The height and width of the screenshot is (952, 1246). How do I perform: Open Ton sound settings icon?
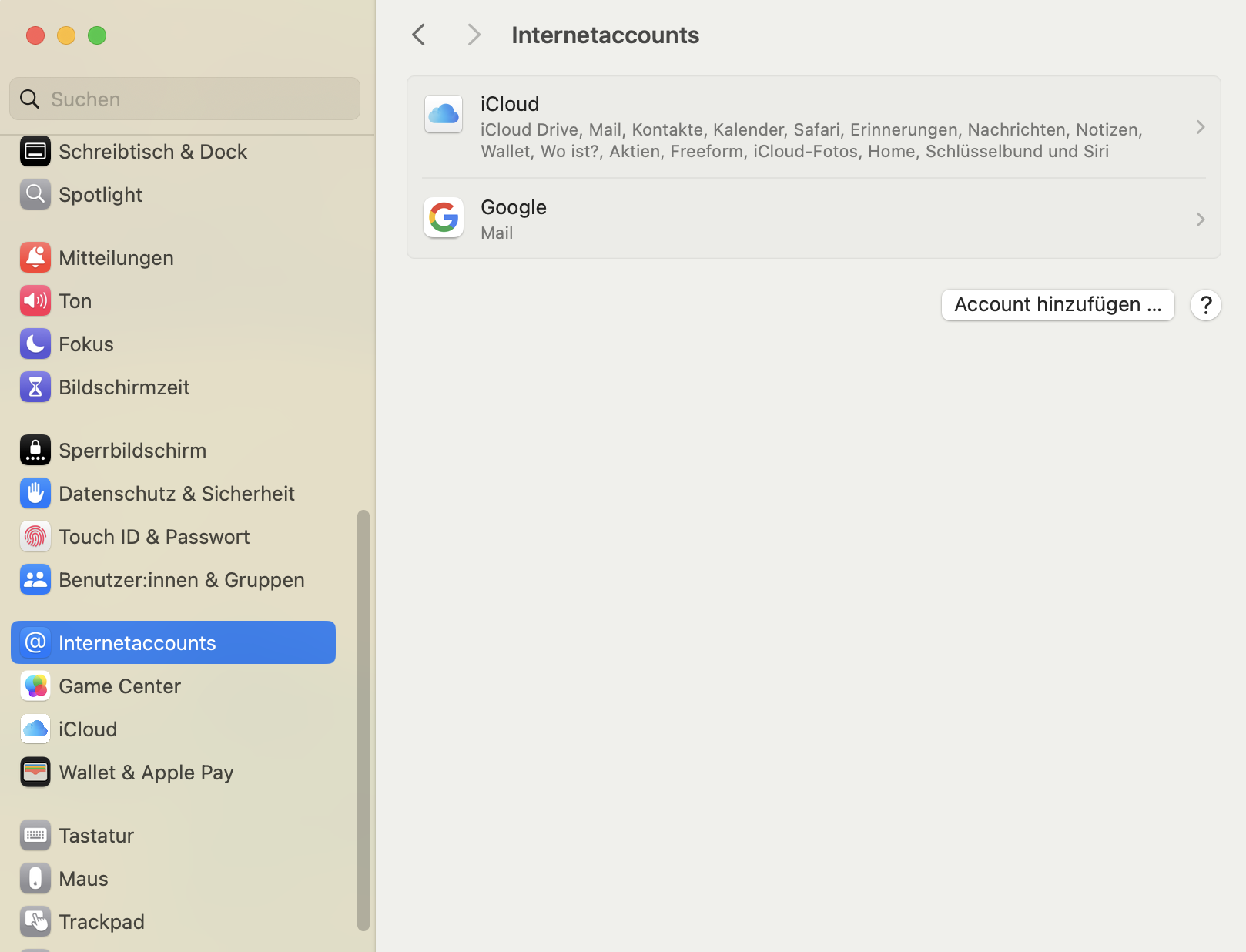(35, 301)
